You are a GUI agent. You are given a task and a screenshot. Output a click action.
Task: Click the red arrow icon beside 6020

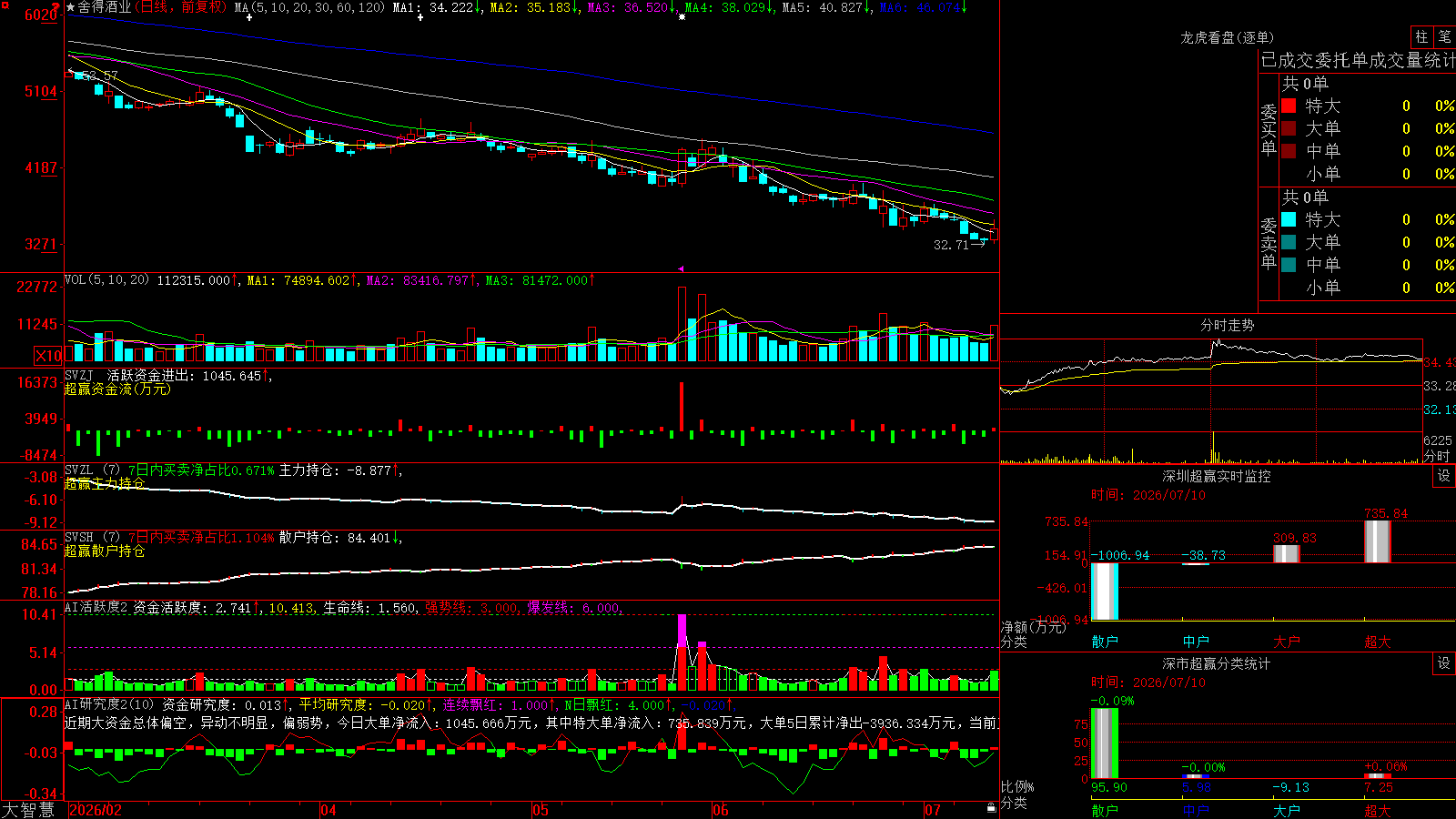click(x=56, y=7)
